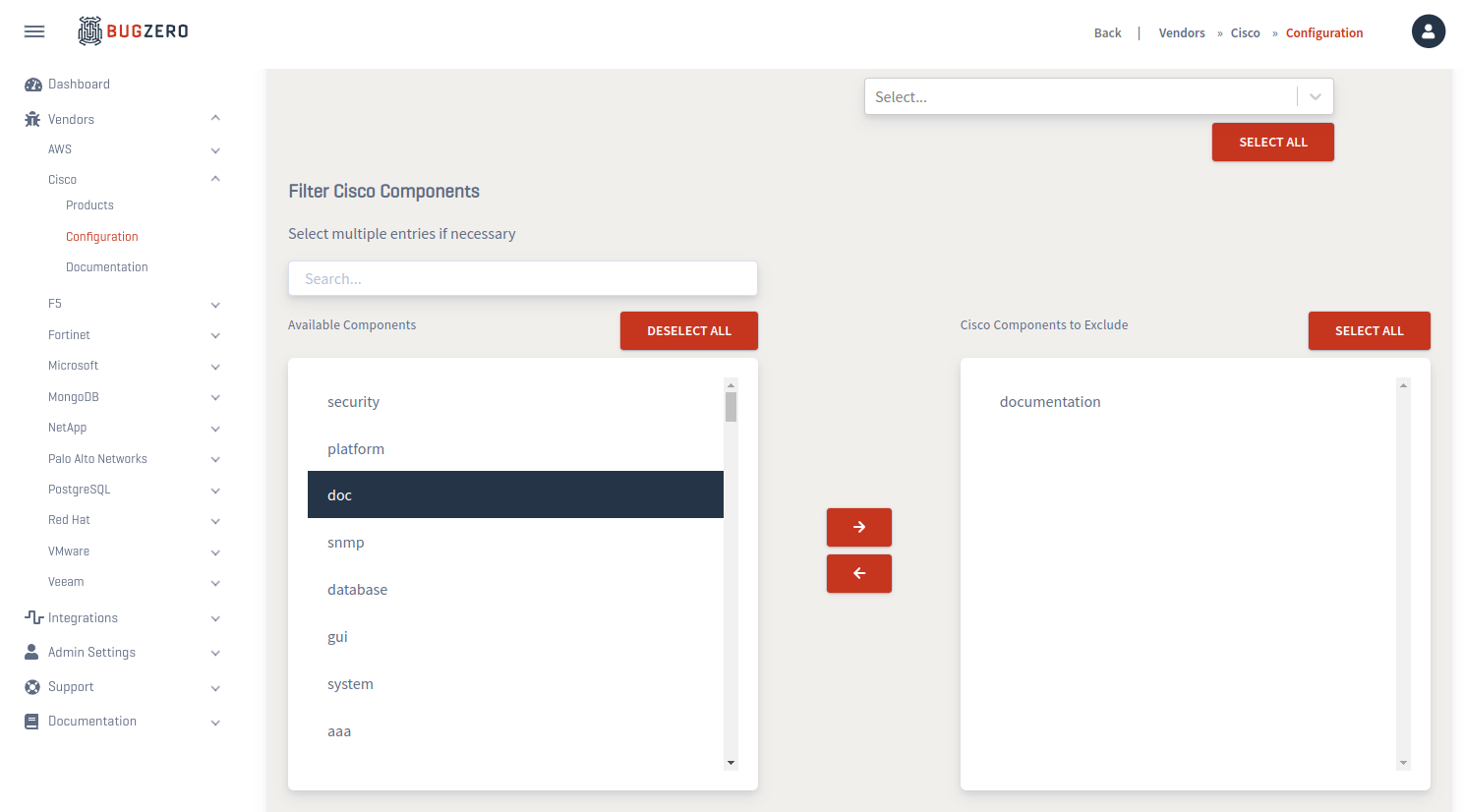Open Palo Alto Networks vendor
1463x812 pixels.
[x=97, y=459]
